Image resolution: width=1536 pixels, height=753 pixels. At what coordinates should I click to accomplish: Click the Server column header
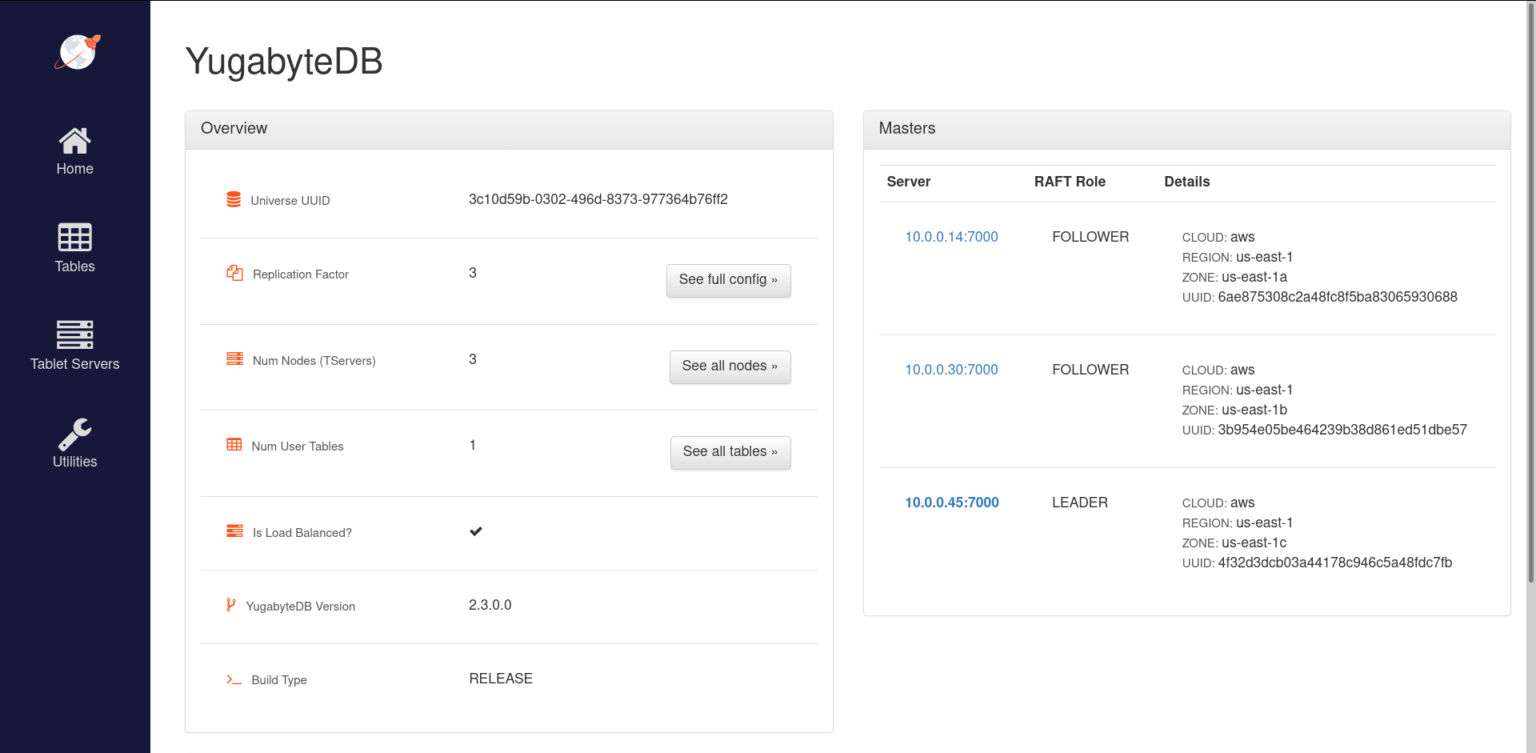[x=909, y=182]
